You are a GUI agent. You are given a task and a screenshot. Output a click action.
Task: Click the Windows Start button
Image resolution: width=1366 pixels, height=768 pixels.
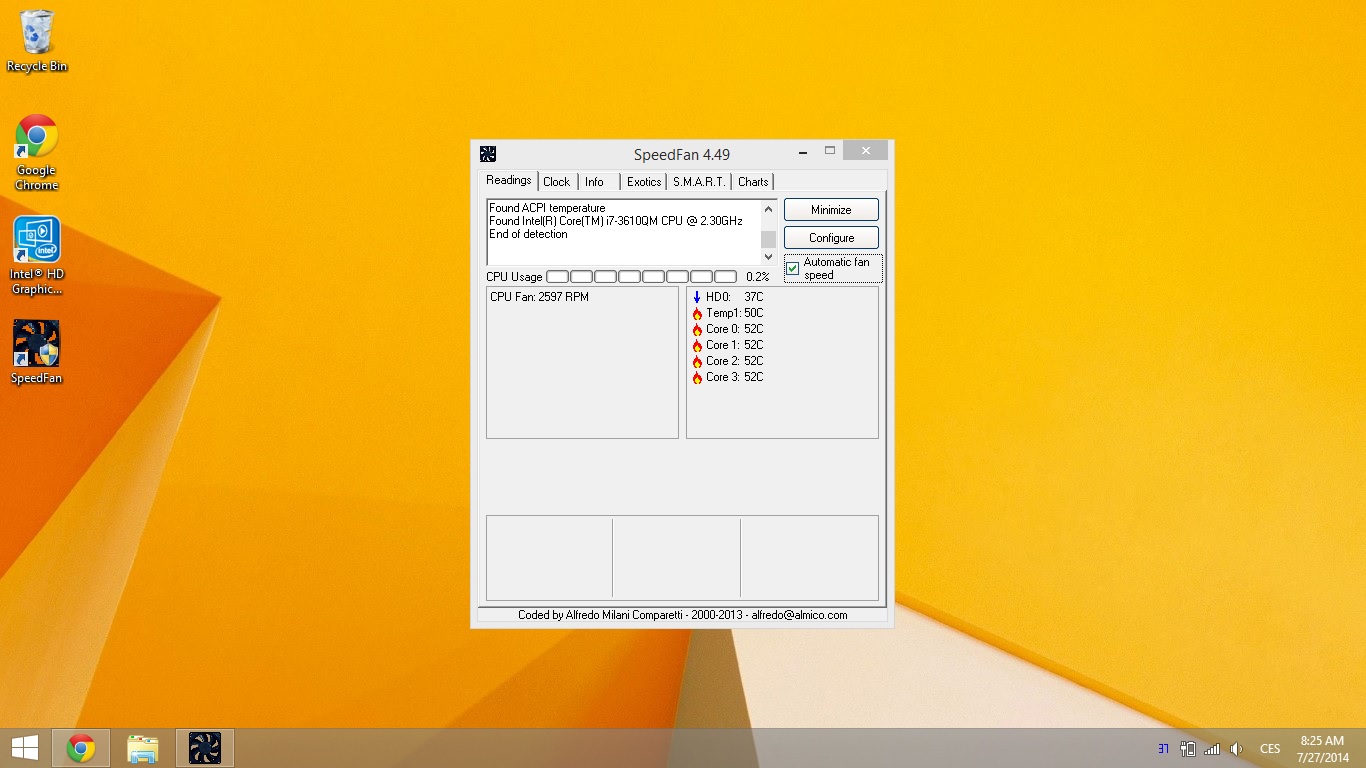pos(25,748)
